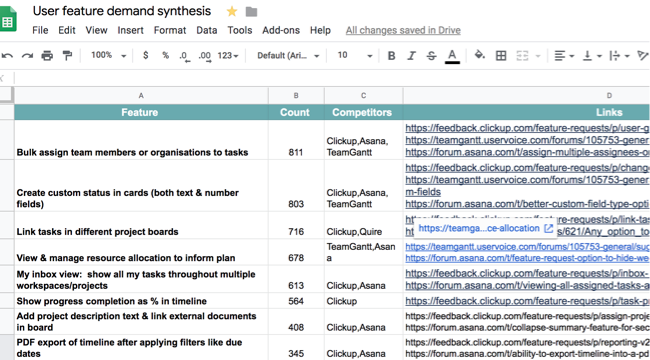This screenshot has height=360, width=650.
Task: Select cell 'Show progress completion as % in timeline'
Action: tap(141, 301)
